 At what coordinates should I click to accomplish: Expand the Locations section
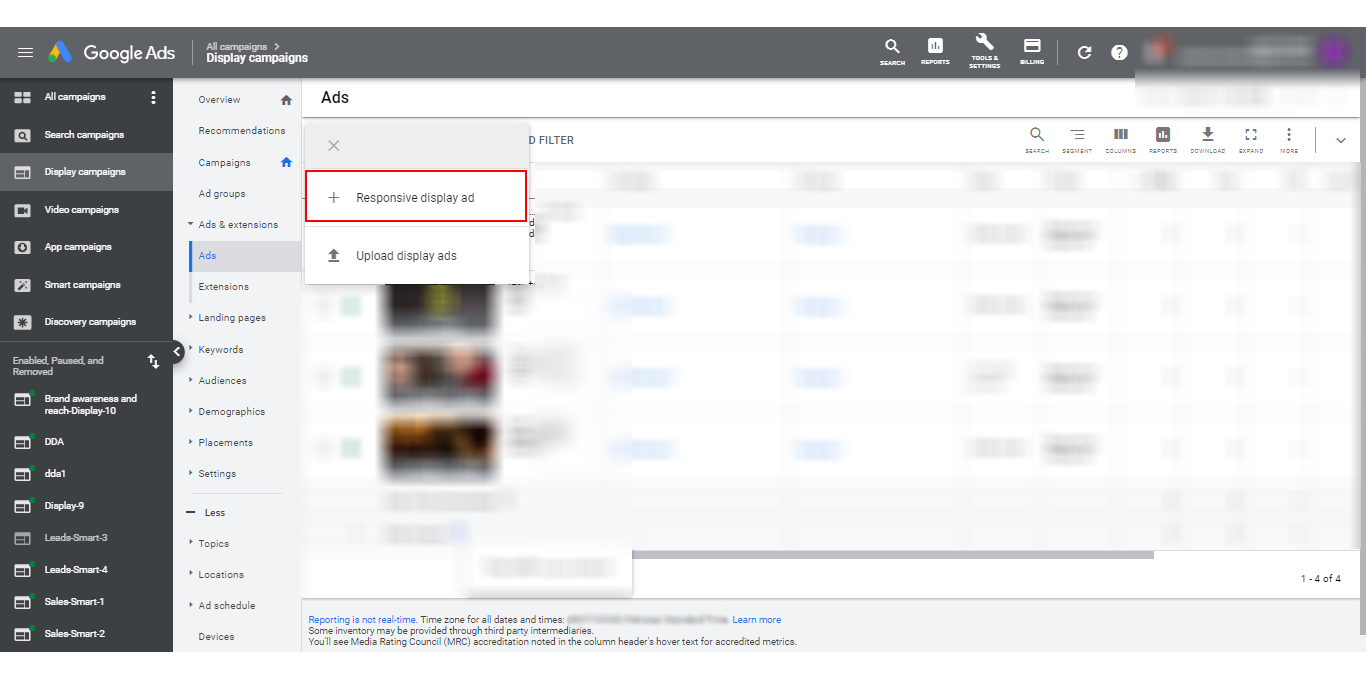coord(220,575)
